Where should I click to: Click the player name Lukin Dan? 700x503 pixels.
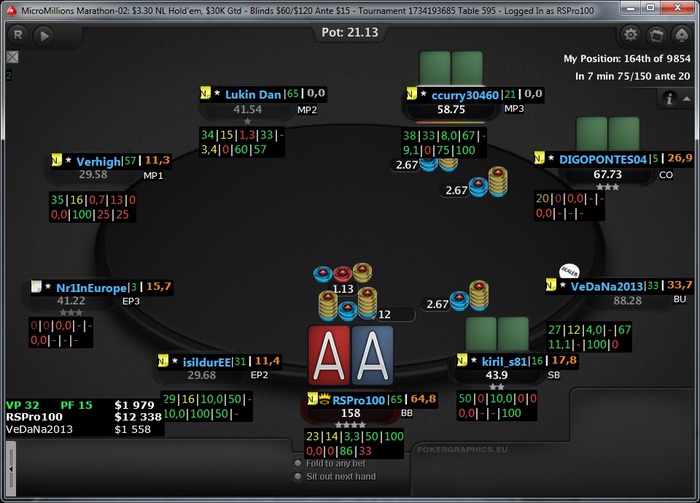[x=253, y=94]
